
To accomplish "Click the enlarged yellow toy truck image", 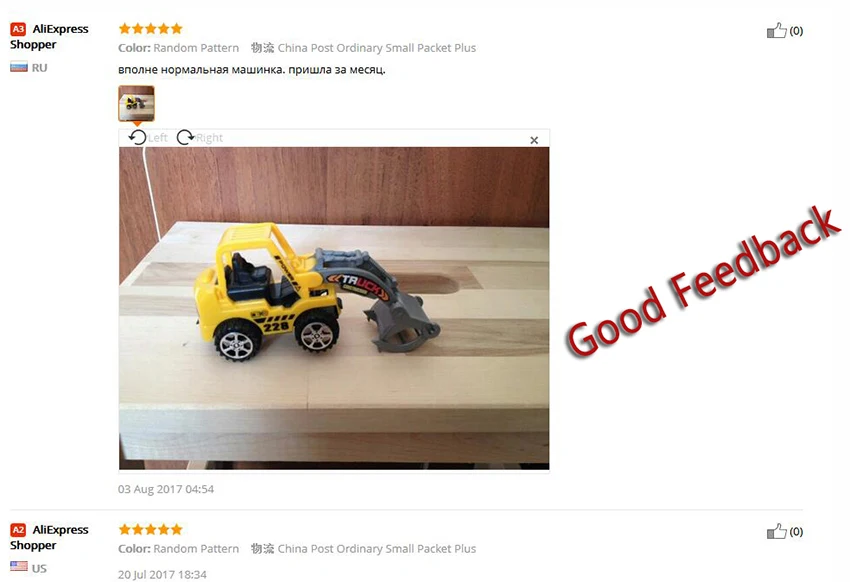I will pos(334,308).
